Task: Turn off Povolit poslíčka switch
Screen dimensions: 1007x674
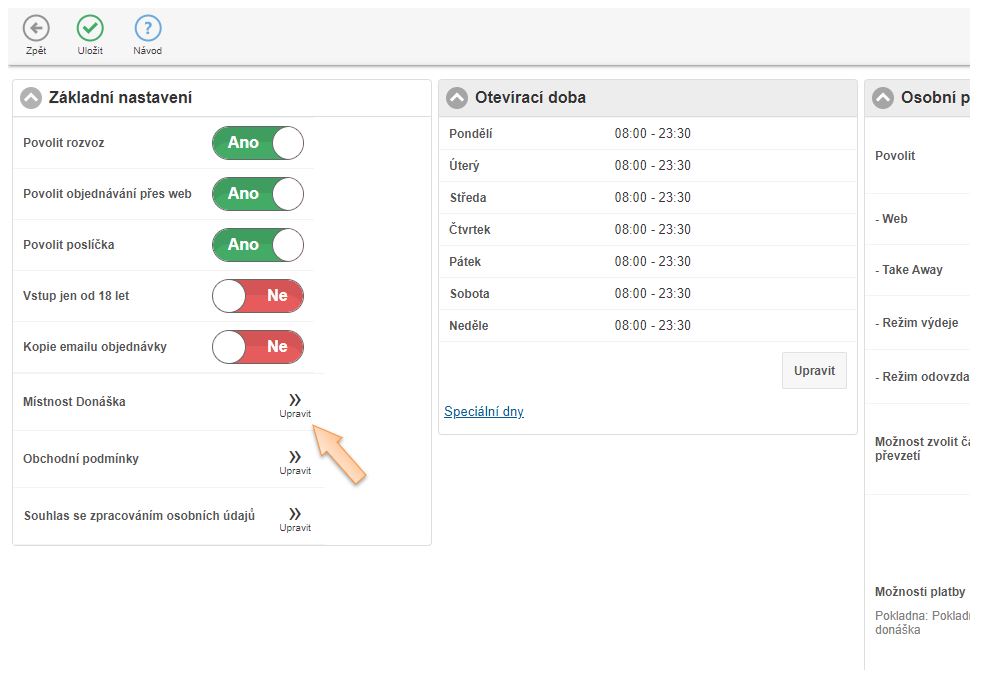Action: click(258, 245)
